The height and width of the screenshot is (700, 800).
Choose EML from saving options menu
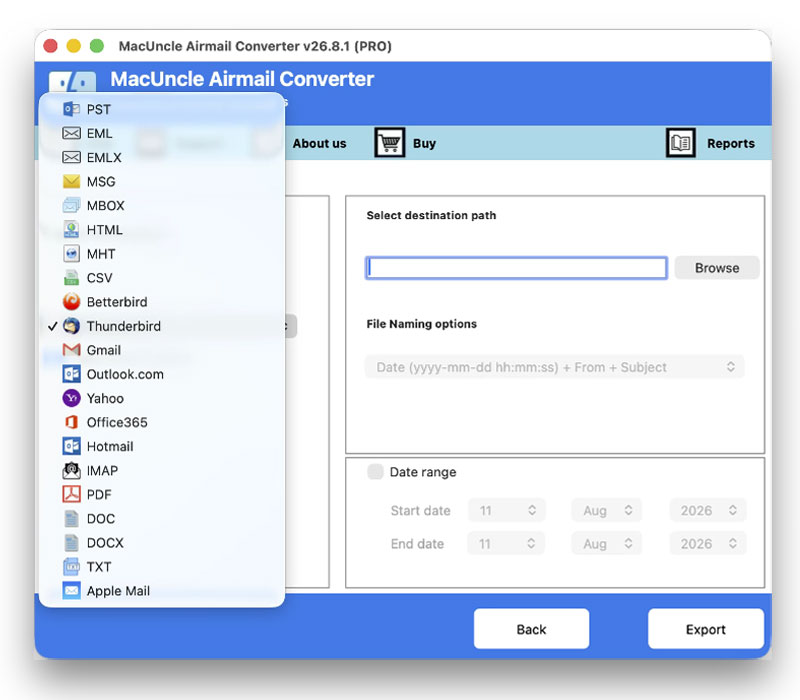tap(162, 133)
